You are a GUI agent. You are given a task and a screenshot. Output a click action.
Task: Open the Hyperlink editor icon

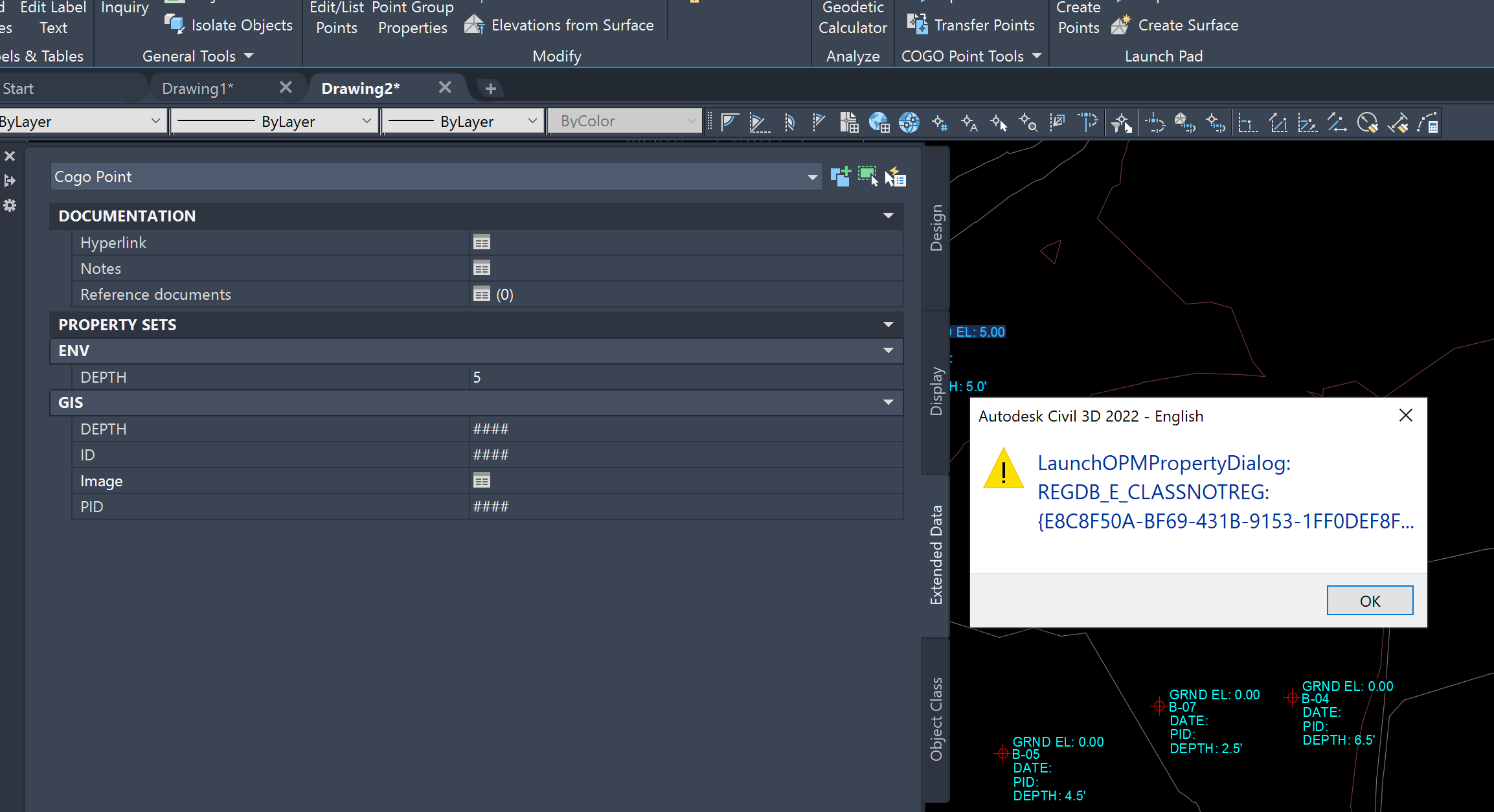click(482, 243)
